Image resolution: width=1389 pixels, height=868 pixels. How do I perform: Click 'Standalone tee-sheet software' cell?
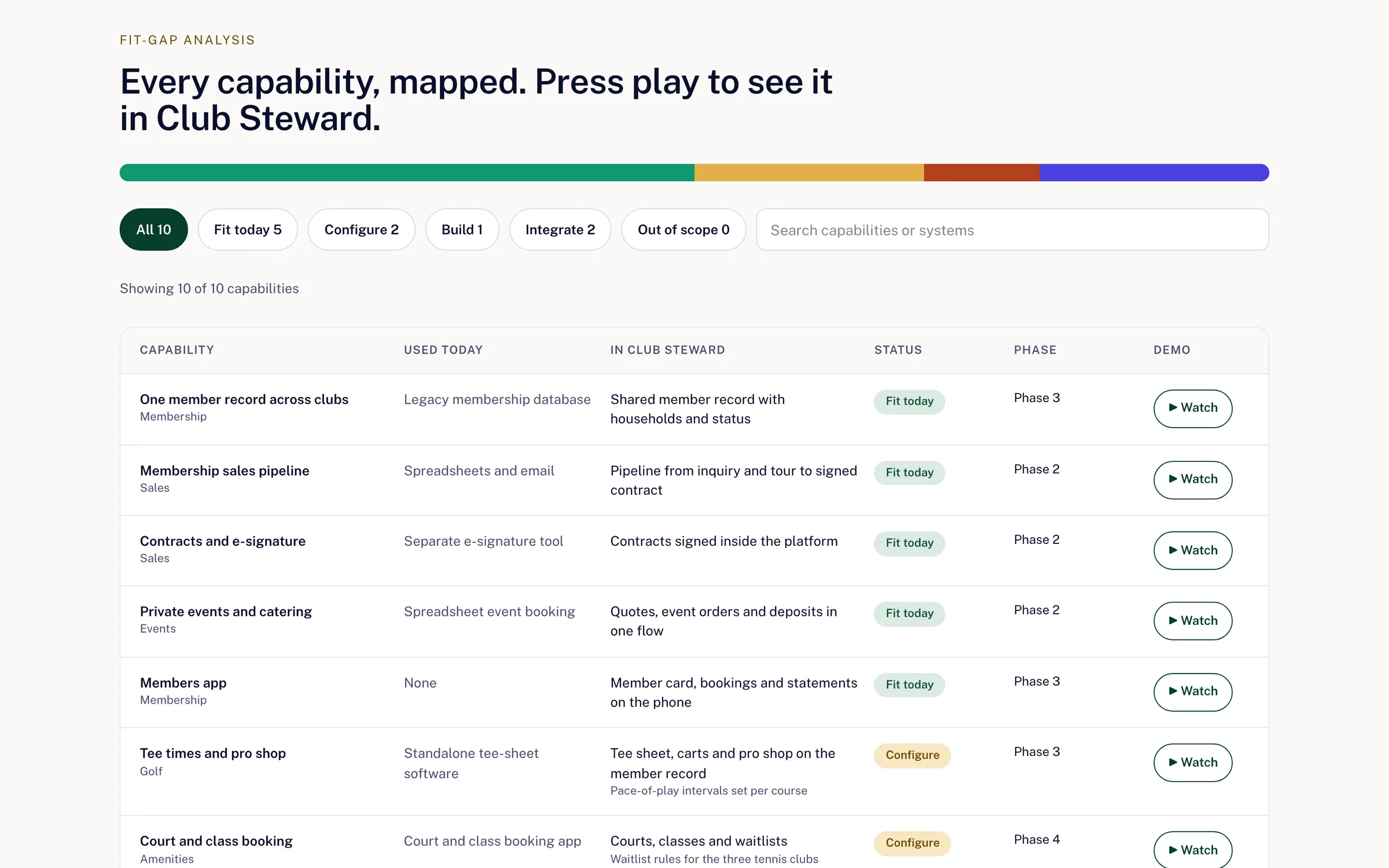coord(471,763)
